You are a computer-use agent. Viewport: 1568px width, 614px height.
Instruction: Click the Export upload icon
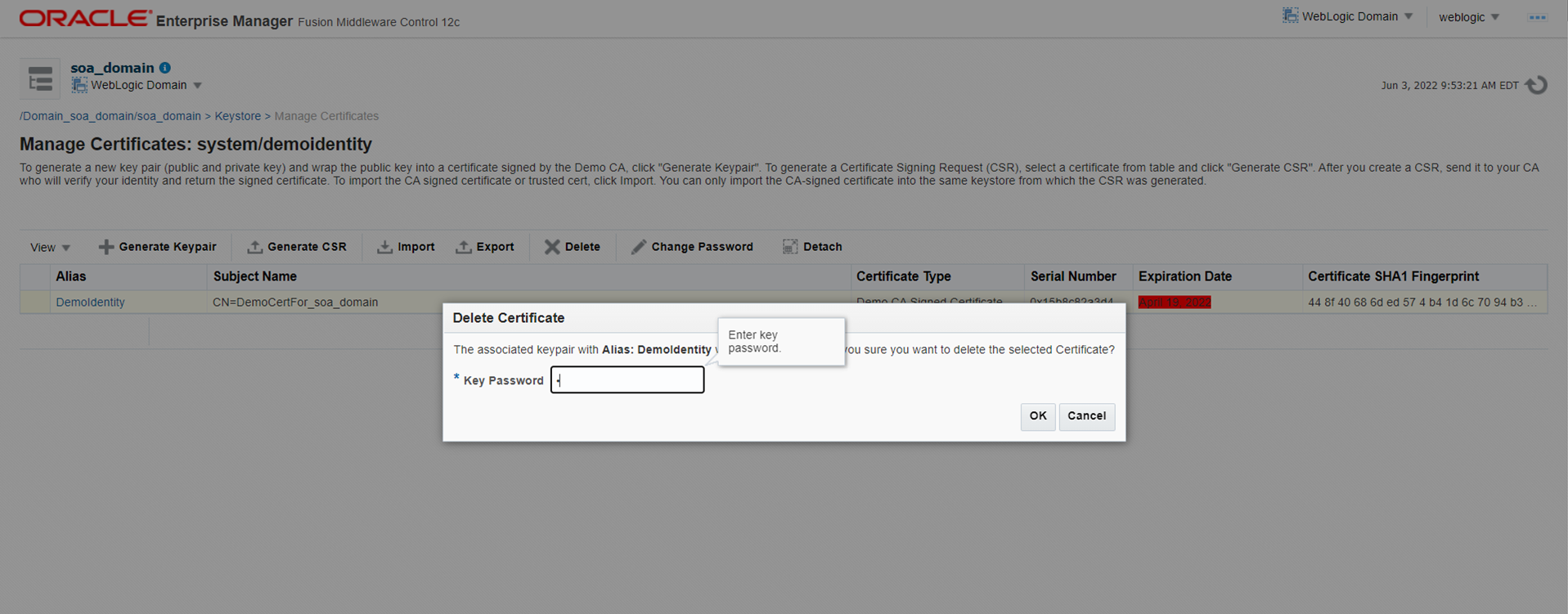464,247
